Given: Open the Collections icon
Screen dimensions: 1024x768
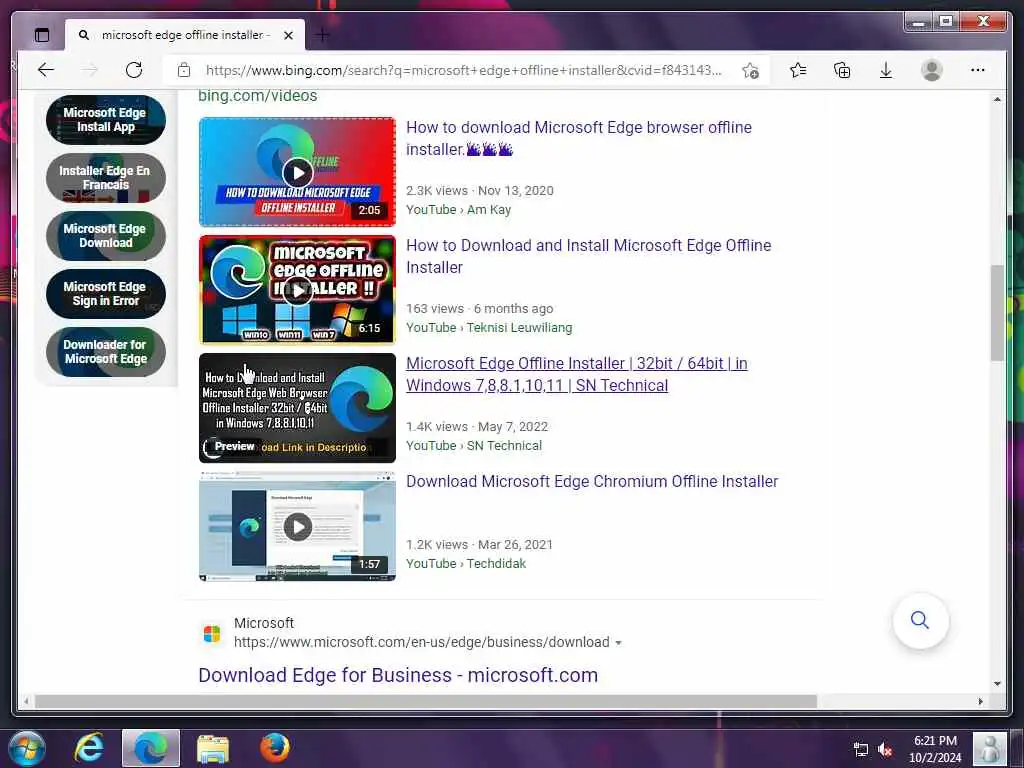Looking at the screenshot, I should click(x=842, y=70).
